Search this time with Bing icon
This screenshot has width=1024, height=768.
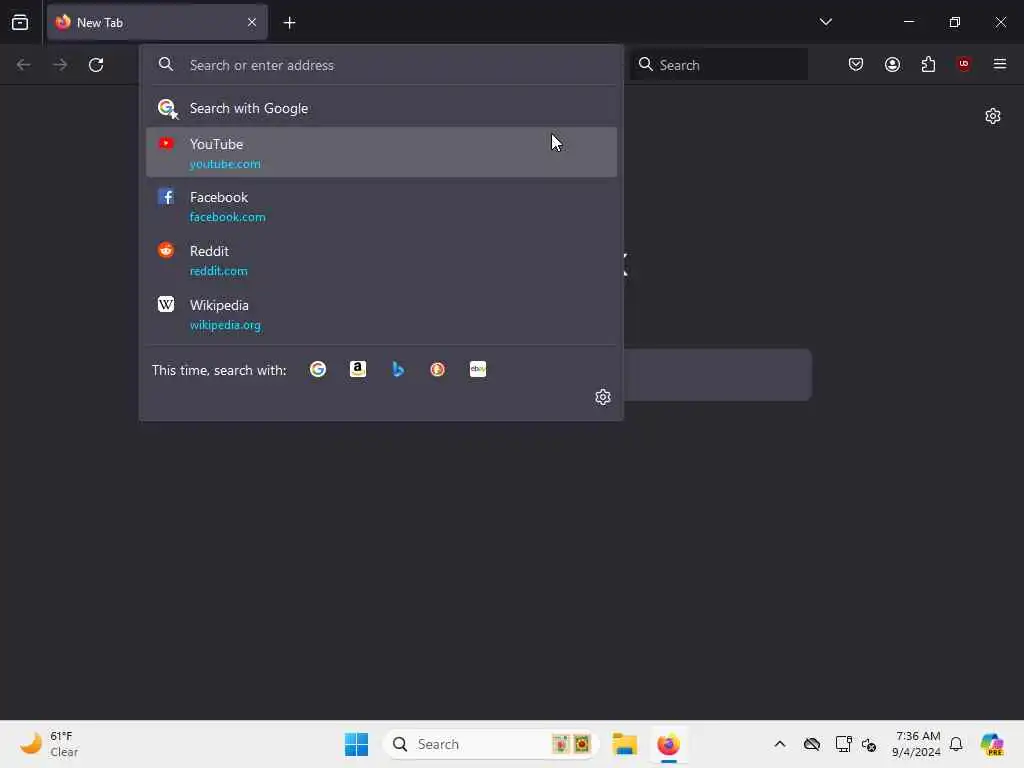(398, 370)
